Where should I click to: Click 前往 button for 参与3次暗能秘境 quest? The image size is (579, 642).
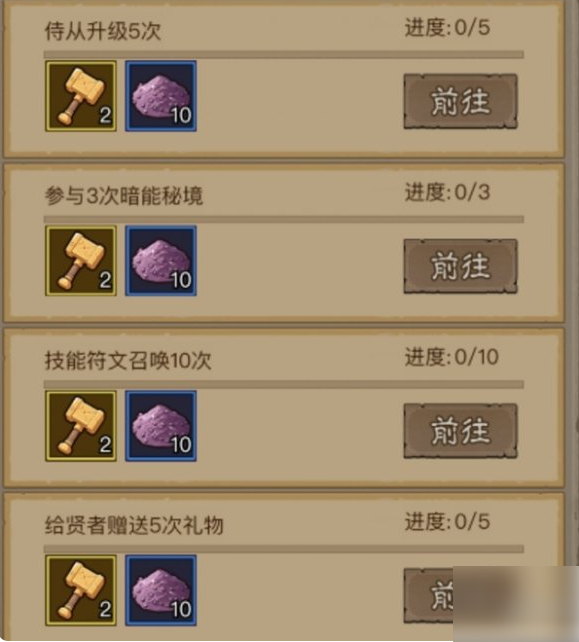[461, 267]
